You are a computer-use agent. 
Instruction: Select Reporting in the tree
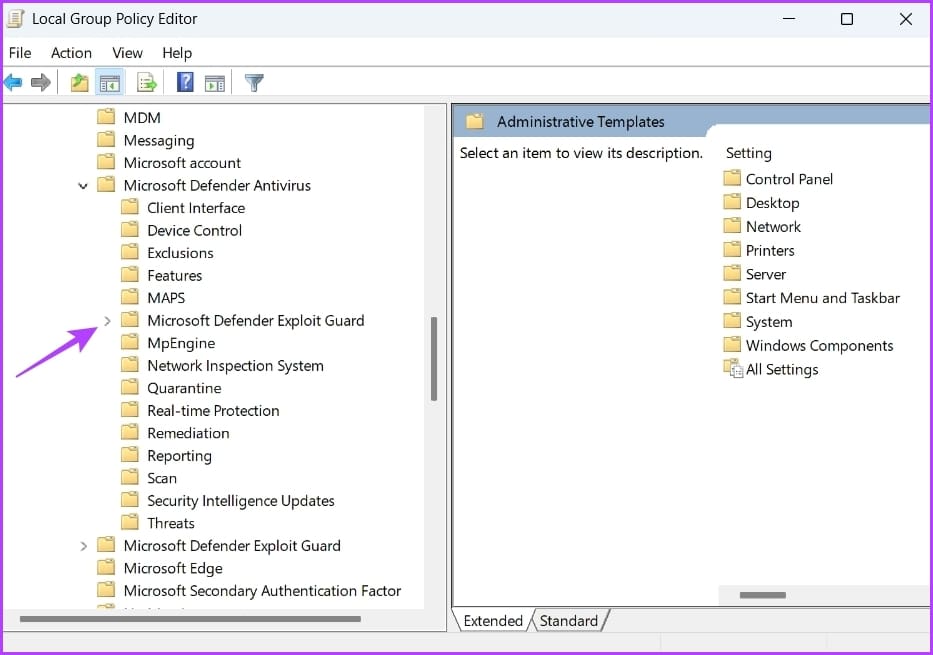[x=179, y=456]
